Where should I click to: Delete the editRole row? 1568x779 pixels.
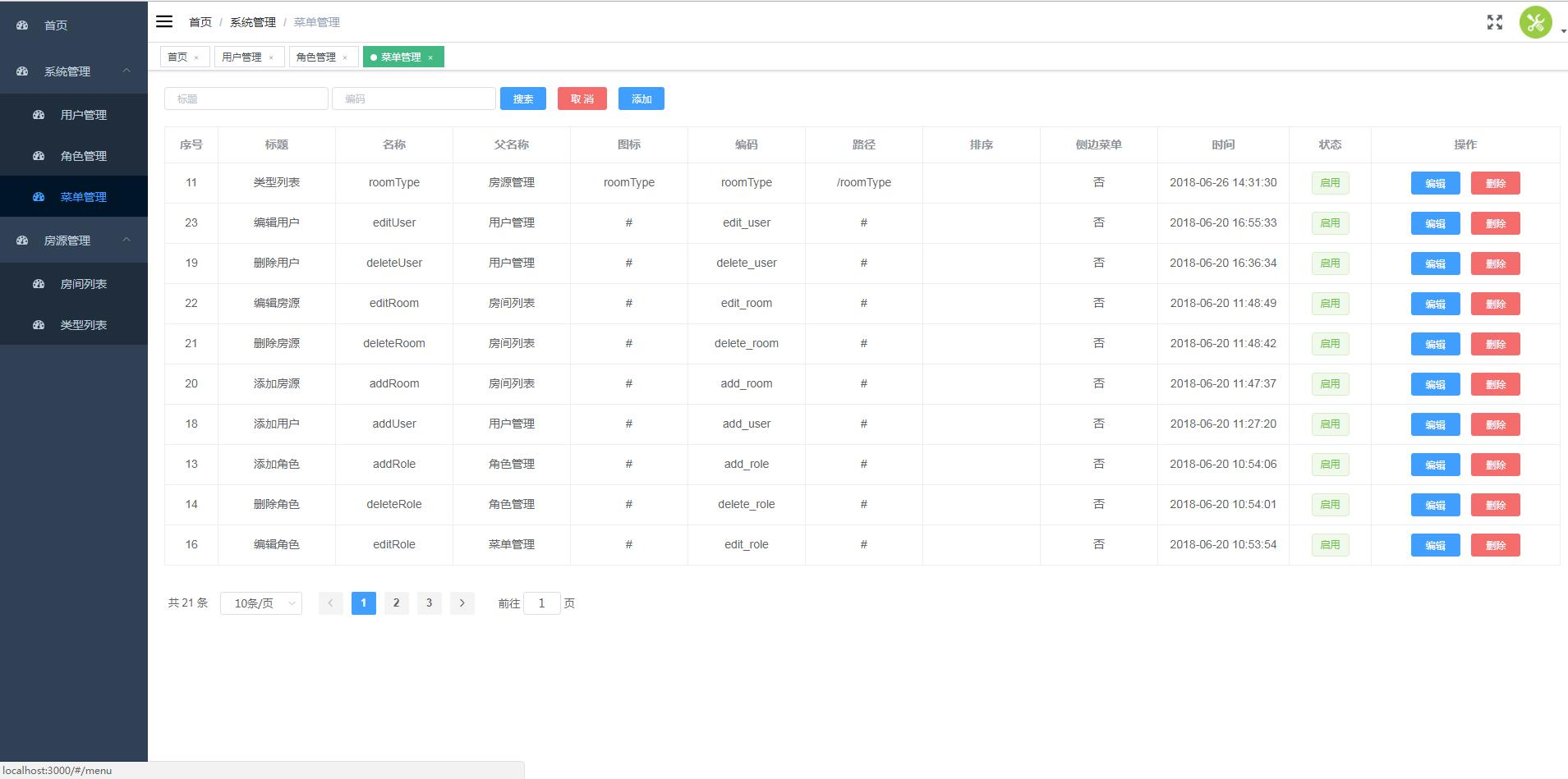(1496, 545)
